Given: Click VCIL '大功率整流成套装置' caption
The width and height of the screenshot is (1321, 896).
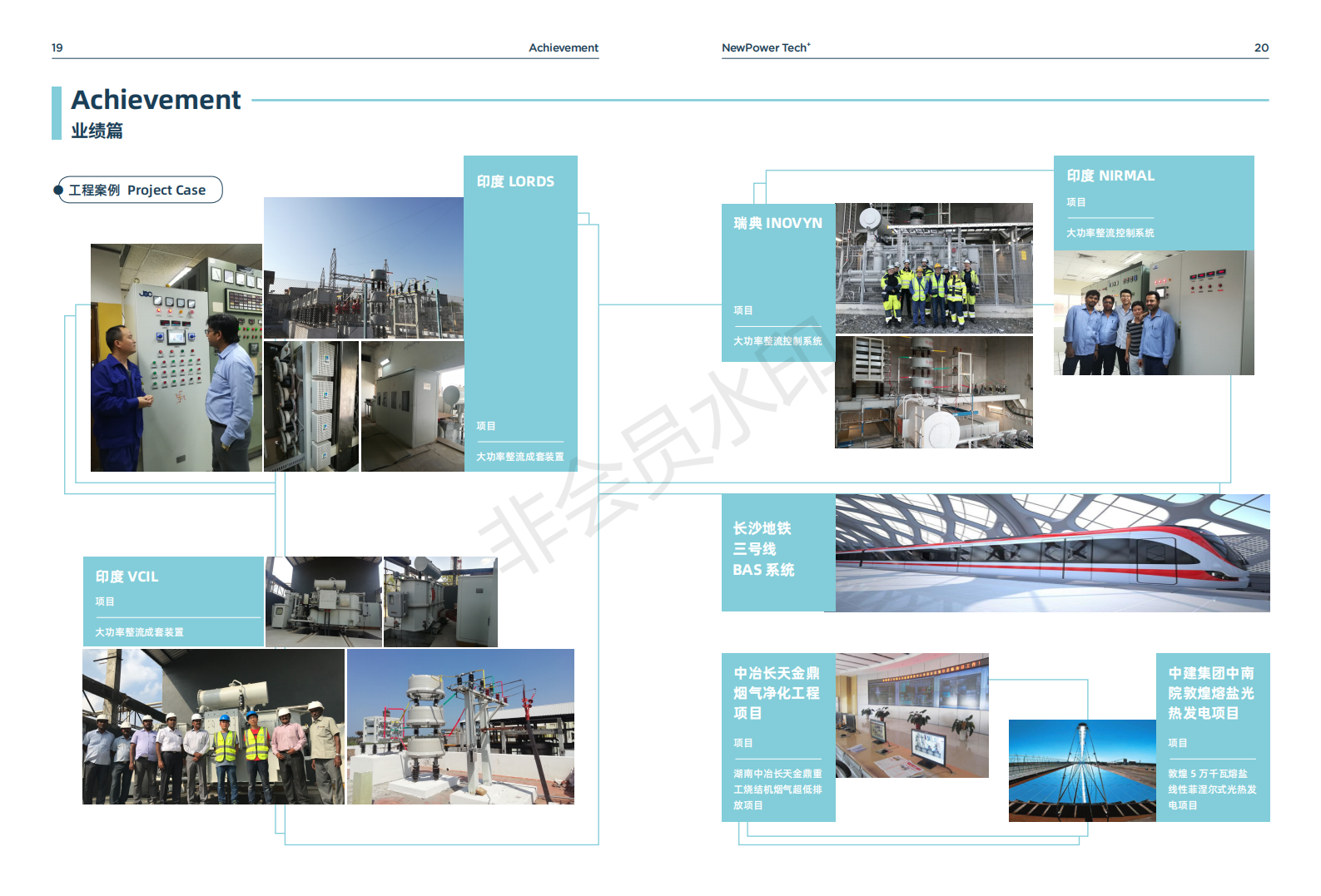Looking at the screenshot, I should (x=139, y=632).
